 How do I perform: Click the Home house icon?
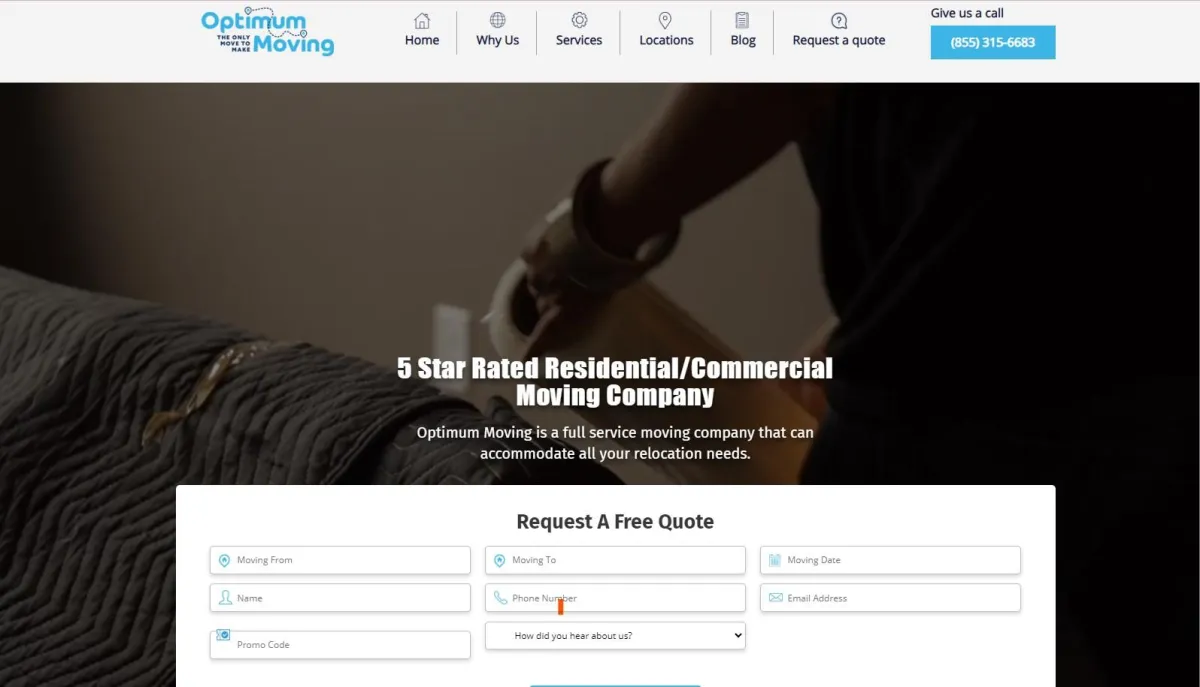click(422, 21)
